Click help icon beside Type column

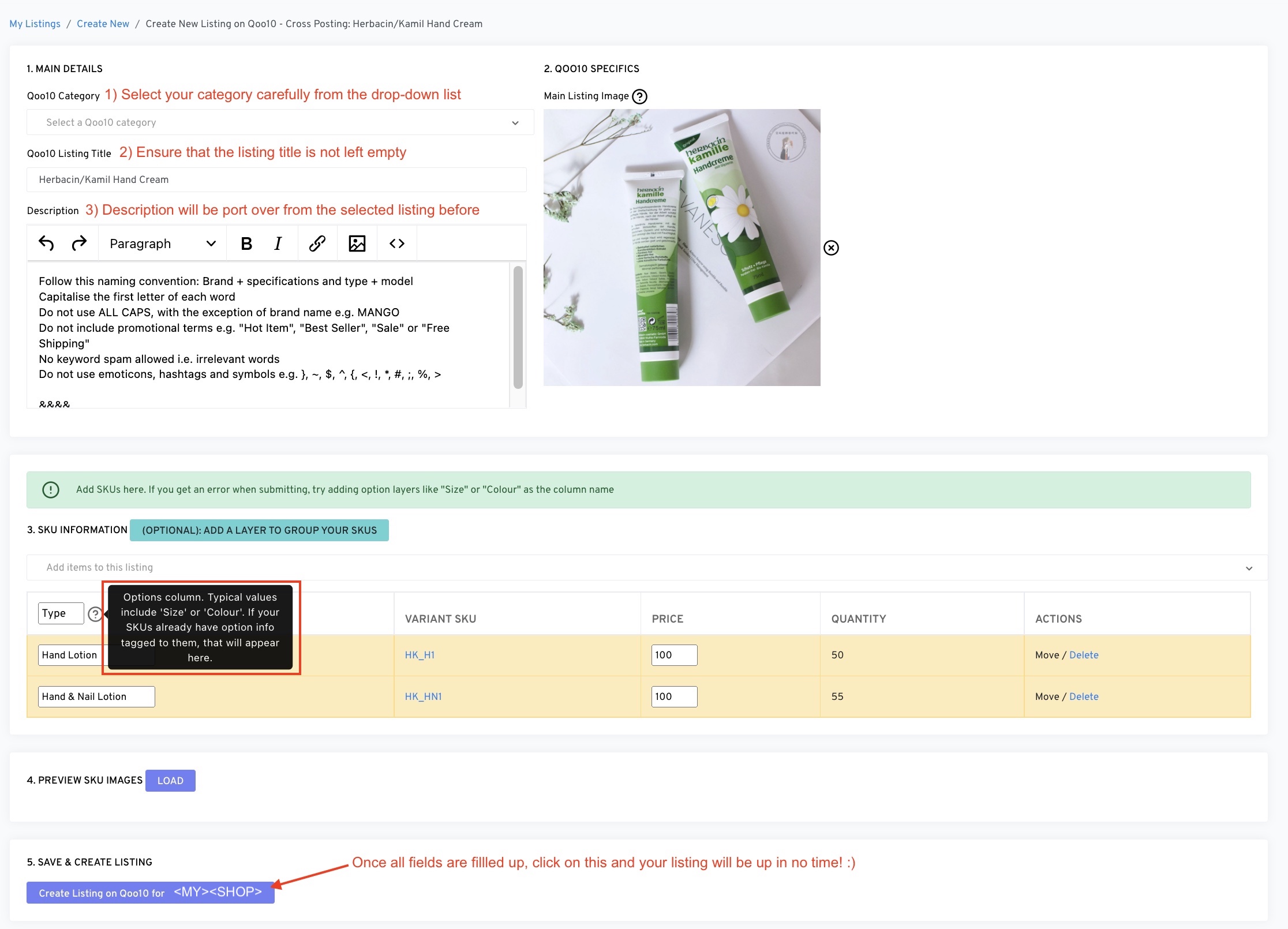pos(95,614)
